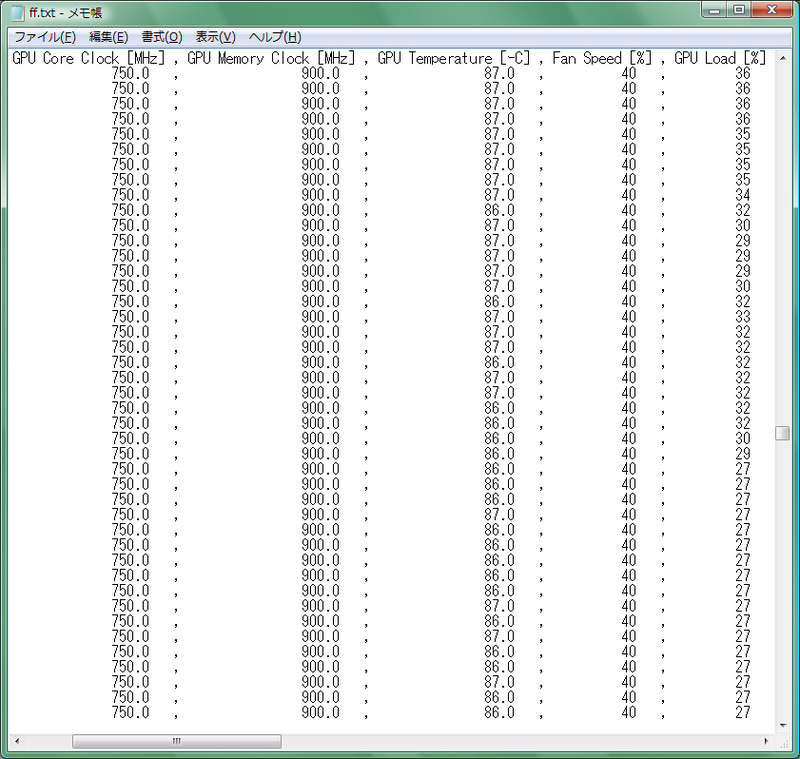Viewport: 800px width, 759px height.
Task: Click the 'GPU Core Clock [MHz]' header text
Action: pos(89,58)
